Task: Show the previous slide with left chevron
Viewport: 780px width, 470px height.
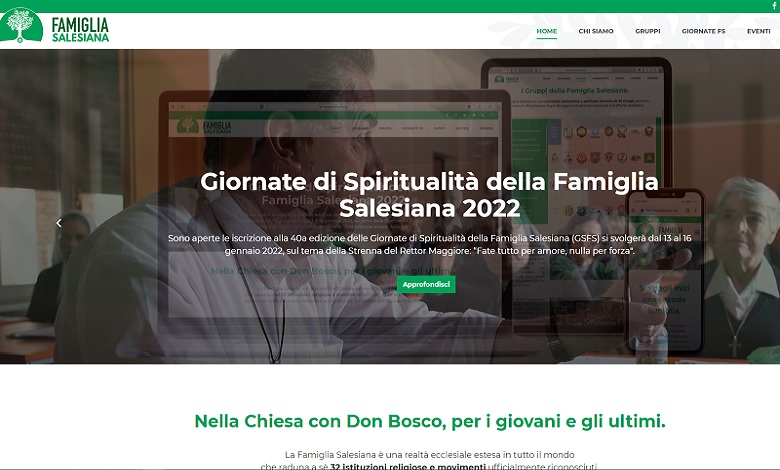Action: (59, 223)
